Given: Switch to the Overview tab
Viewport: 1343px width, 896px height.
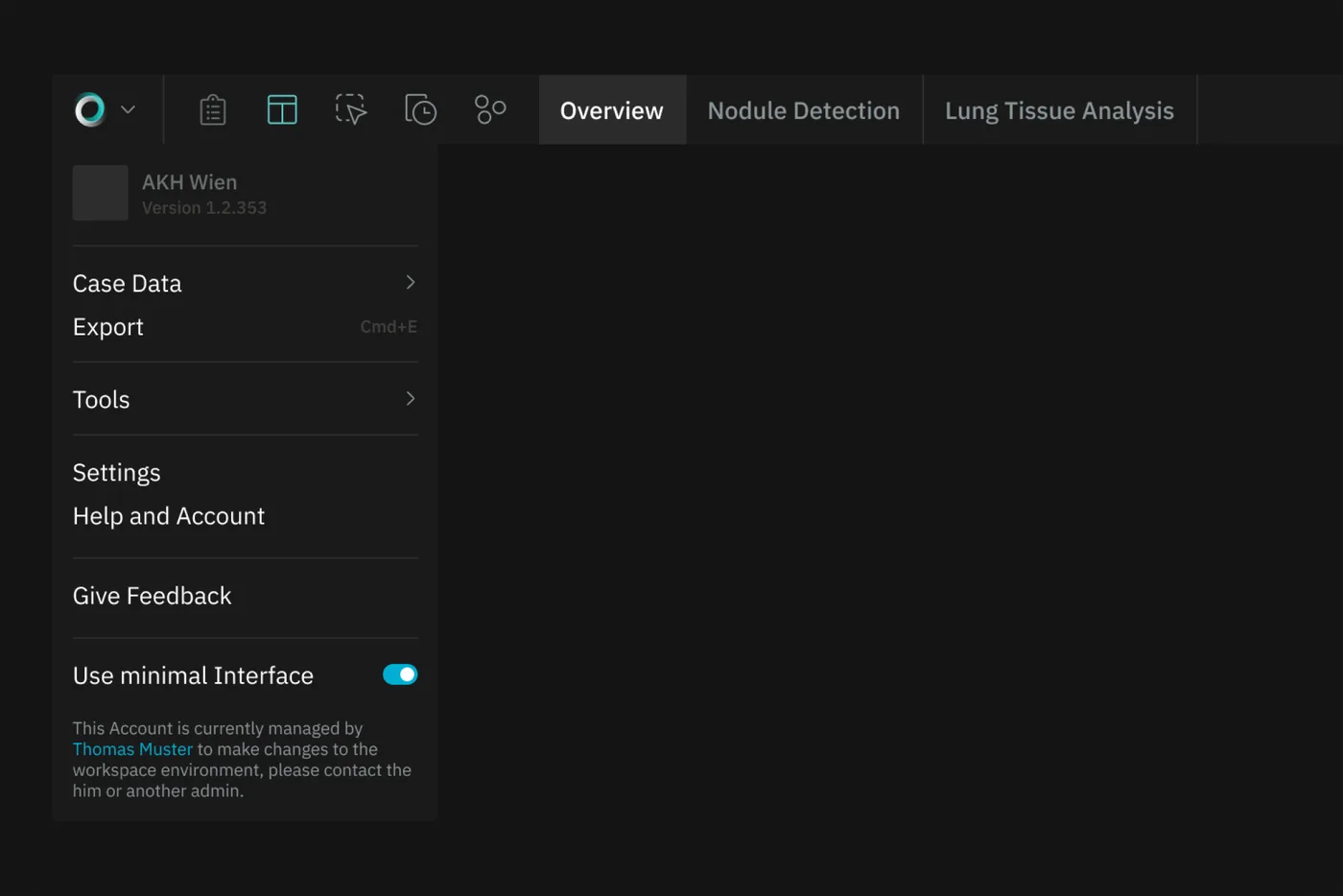Looking at the screenshot, I should coord(612,110).
